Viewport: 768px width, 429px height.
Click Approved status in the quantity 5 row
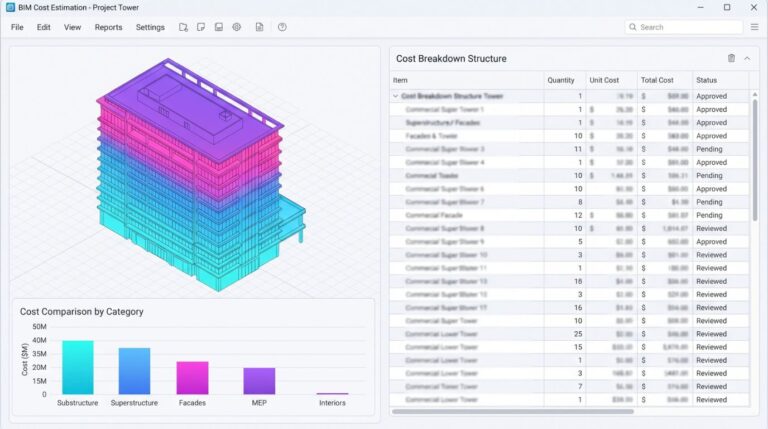(711, 241)
